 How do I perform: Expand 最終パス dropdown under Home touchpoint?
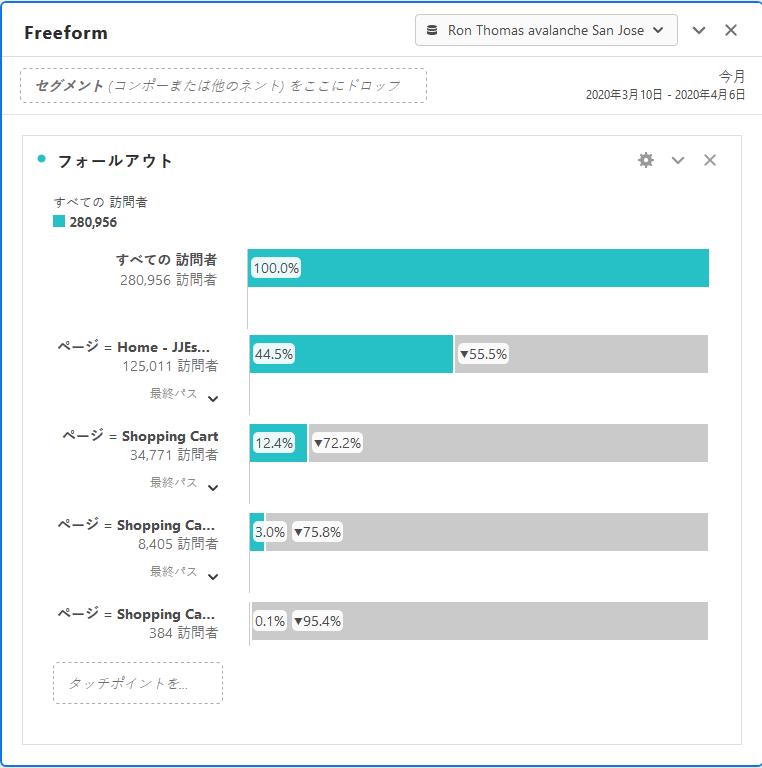pos(212,399)
